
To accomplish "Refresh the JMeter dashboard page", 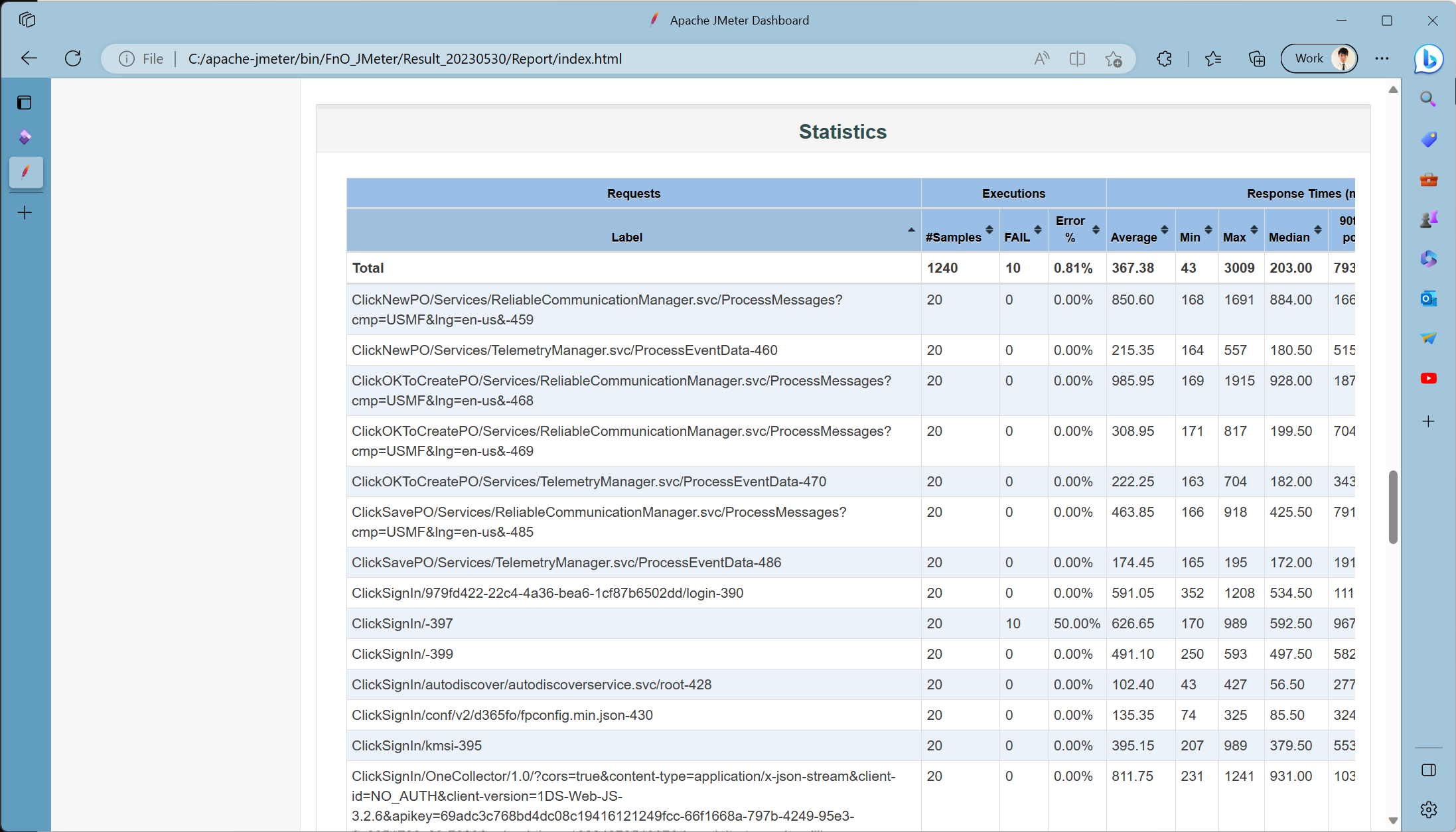I will point(73,58).
